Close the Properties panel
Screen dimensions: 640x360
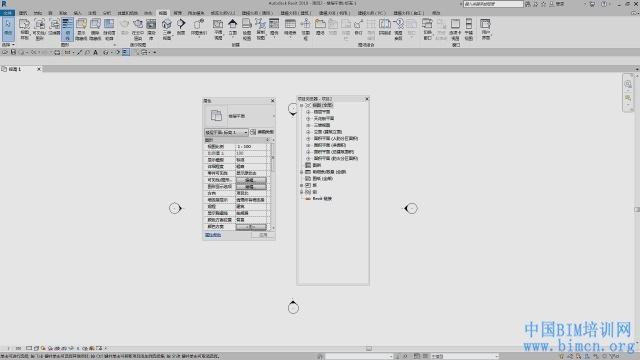(273, 101)
